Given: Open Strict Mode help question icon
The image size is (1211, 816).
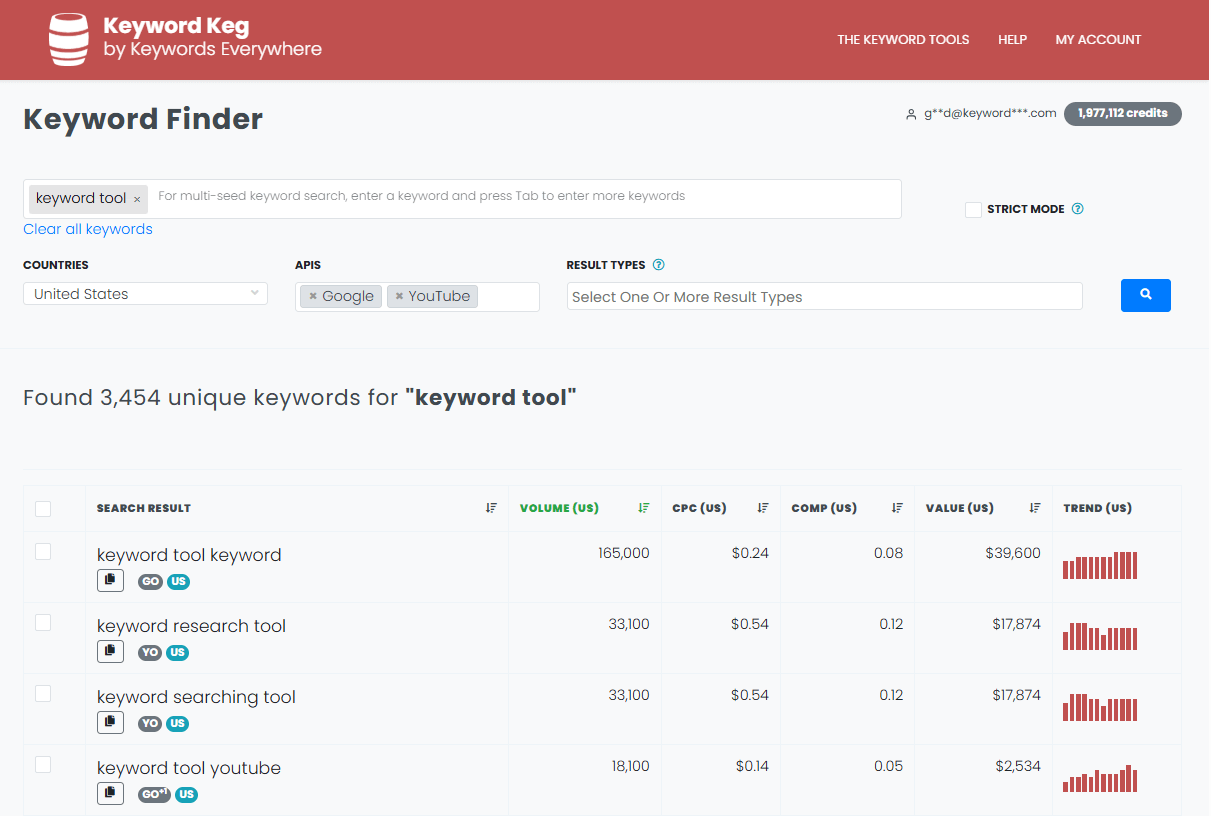Looking at the screenshot, I should [1077, 209].
